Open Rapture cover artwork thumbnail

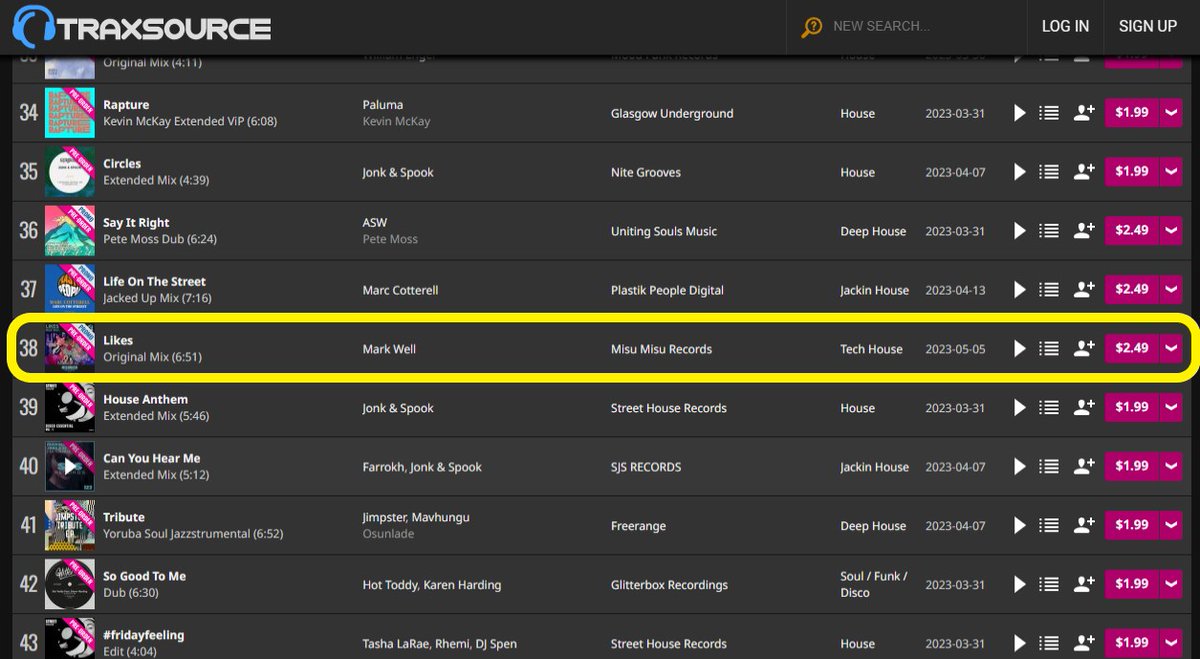(x=70, y=113)
